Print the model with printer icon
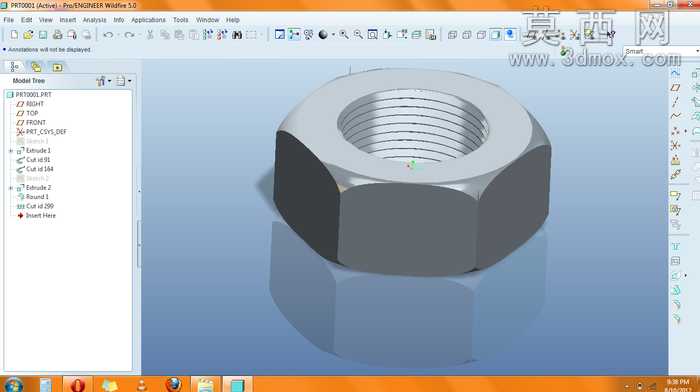This screenshot has width=700, height=392. 57,34
